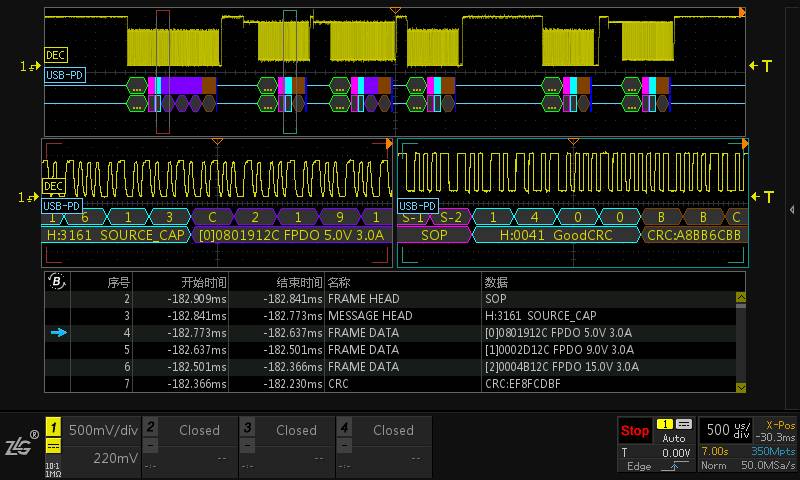Image resolution: width=800 pixels, height=480 pixels.
Task: Click right zoom view T level marker
Action: click(762, 196)
